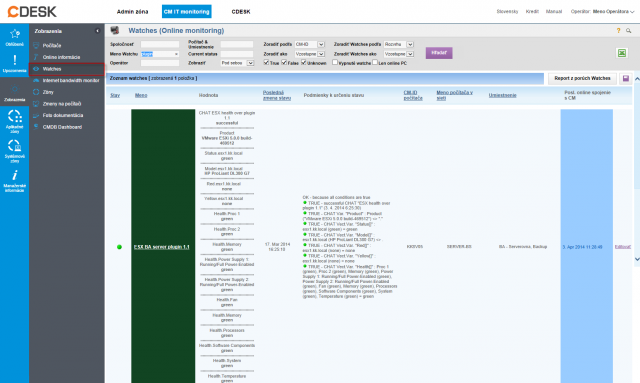Open the Zoradiť Watches ako dropdown
The width and height of the screenshot is (640, 383).
click(x=399, y=54)
